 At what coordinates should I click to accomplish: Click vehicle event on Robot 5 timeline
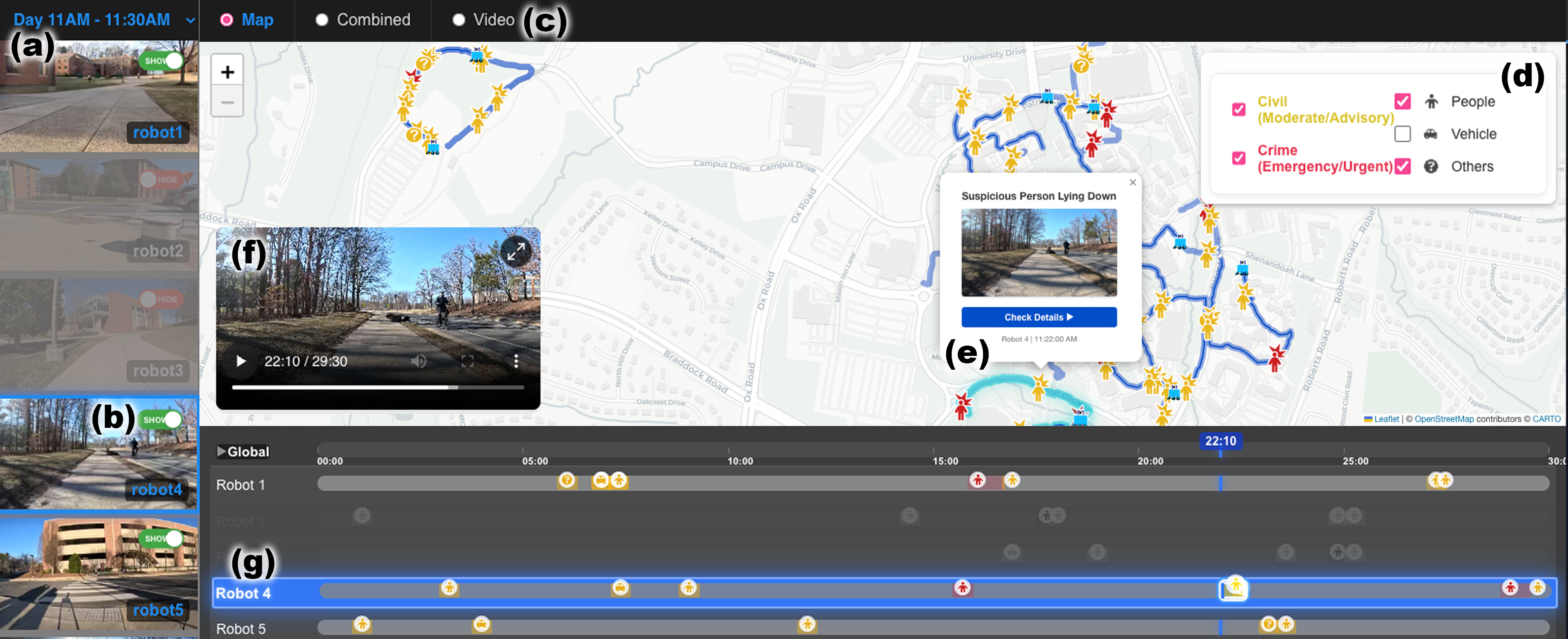(x=481, y=624)
